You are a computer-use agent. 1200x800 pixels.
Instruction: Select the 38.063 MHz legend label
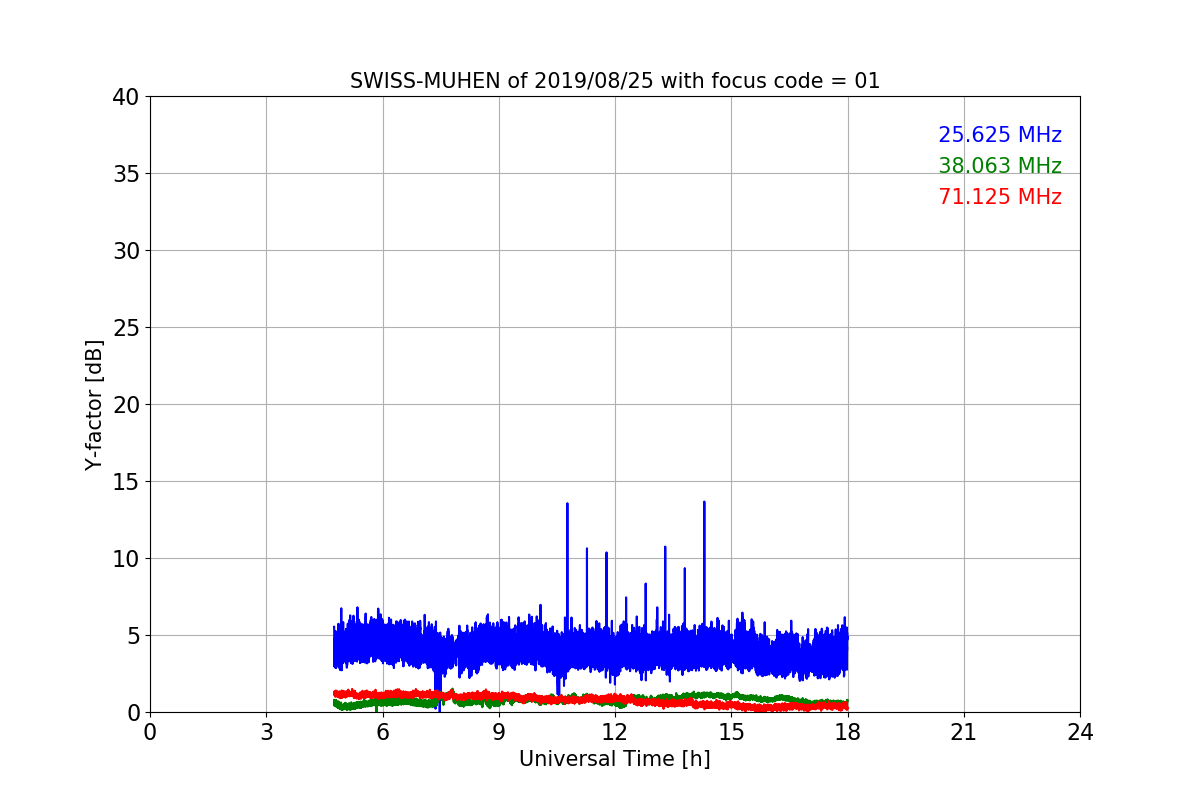999,166
